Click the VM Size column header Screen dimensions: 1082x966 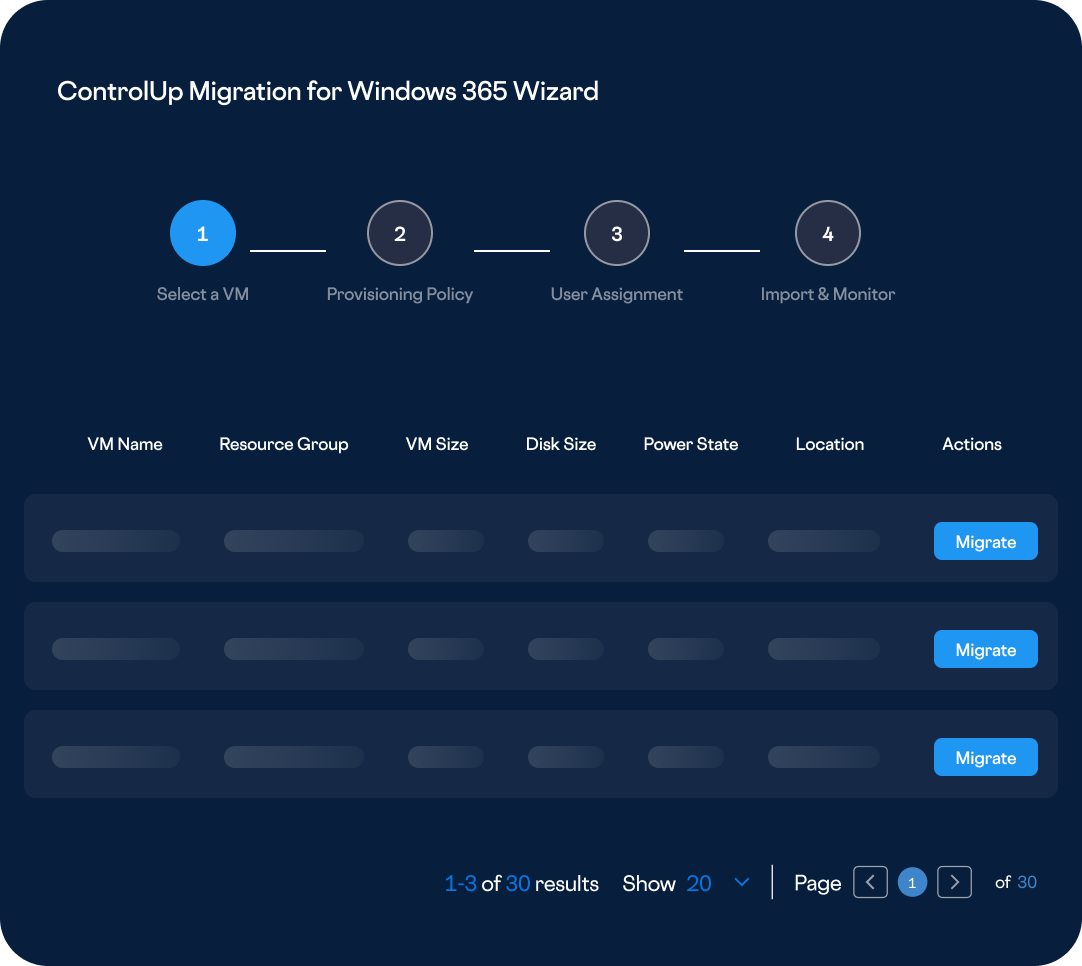coord(437,444)
